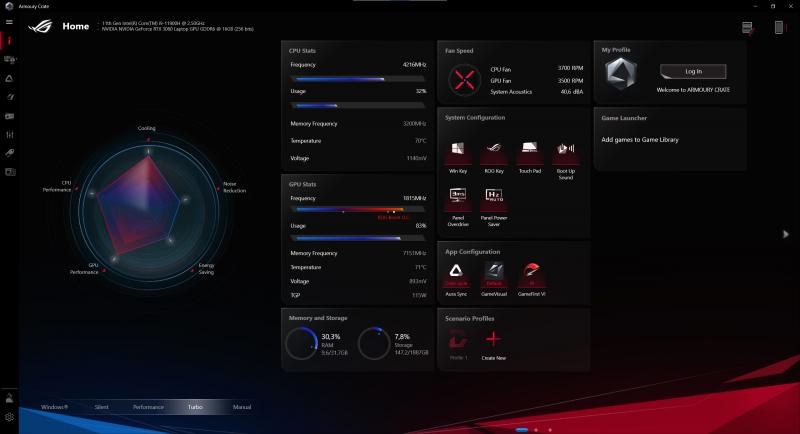The image size is (800, 434).
Task: Click the CPU Performance radar label
Action: [x=57, y=186]
